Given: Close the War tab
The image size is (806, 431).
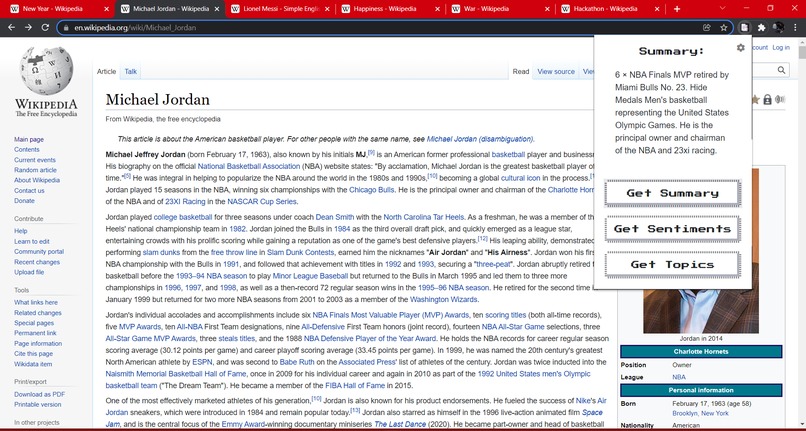Looking at the screenshot, I should pos(547,9).
